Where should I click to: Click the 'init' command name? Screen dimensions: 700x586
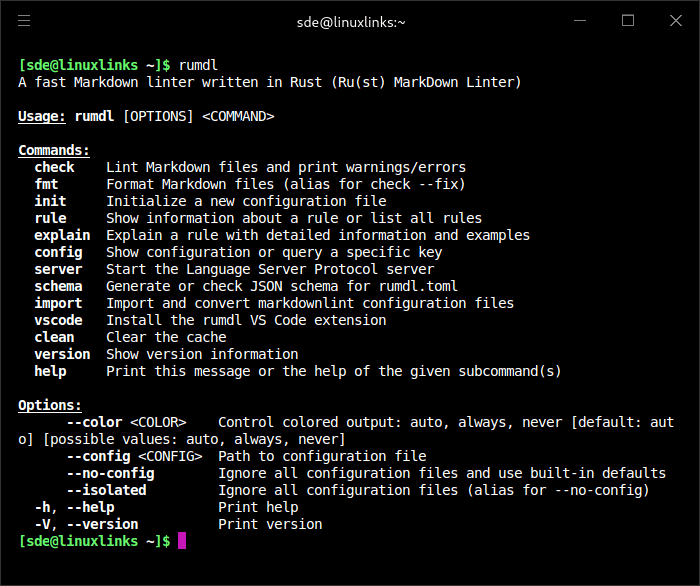50,201
